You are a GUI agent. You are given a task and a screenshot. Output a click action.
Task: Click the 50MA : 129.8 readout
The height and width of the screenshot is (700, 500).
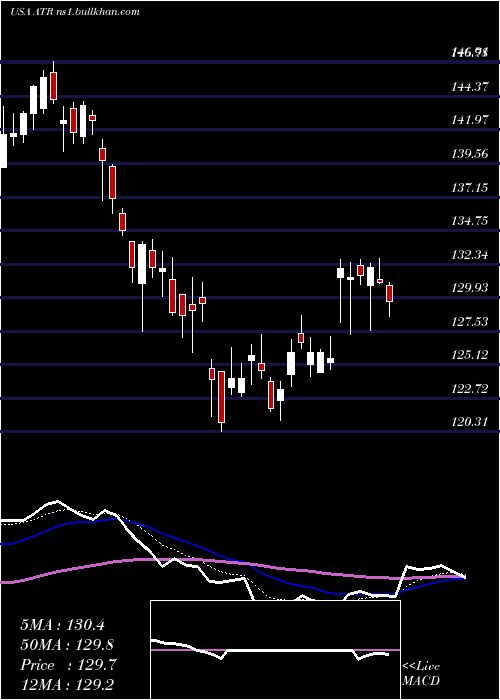(x=67, y=645)
